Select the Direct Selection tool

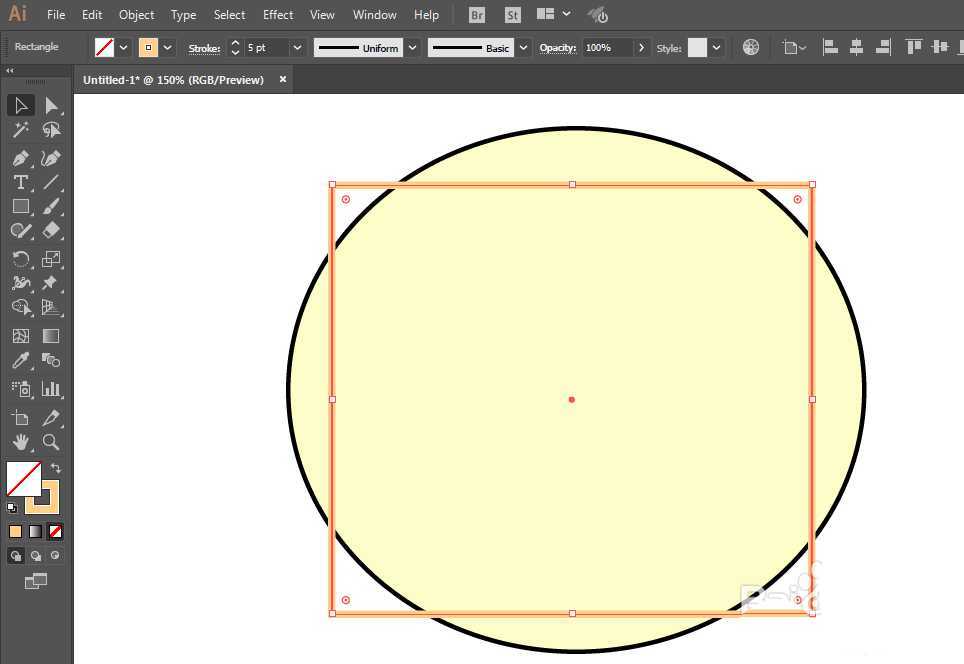click(51, 106)
